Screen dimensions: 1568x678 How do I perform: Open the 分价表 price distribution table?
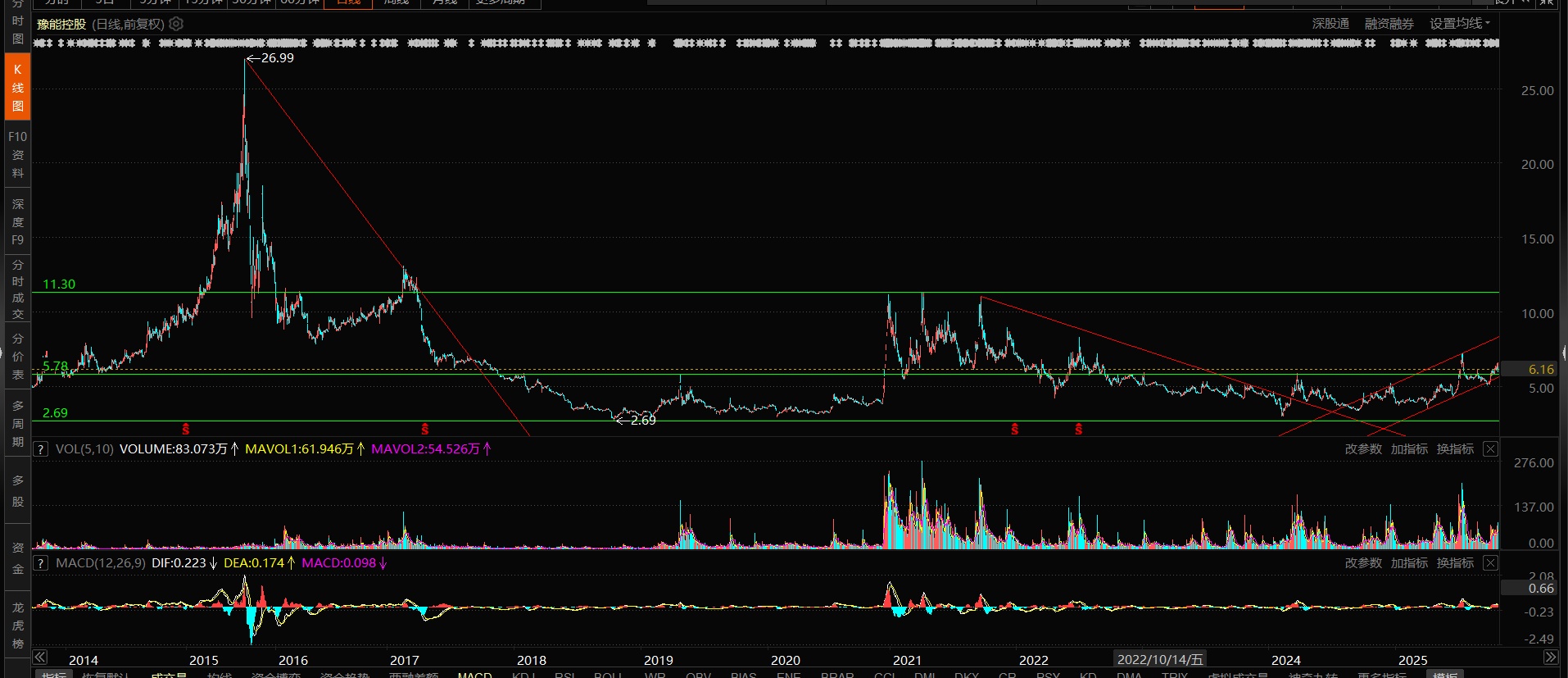tap(17, 357)
